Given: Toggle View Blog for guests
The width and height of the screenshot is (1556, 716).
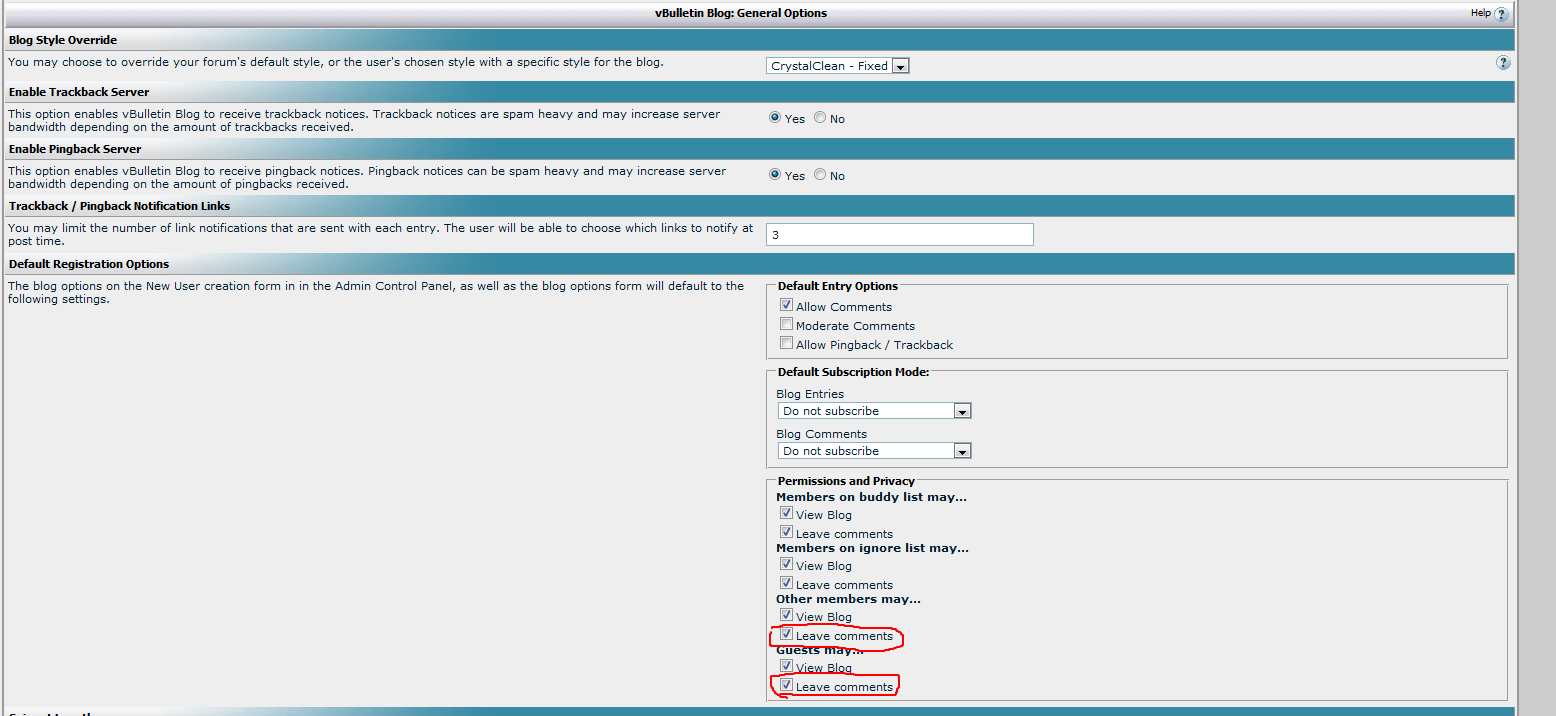Looking at the screenshot, I should click(786, 666).
